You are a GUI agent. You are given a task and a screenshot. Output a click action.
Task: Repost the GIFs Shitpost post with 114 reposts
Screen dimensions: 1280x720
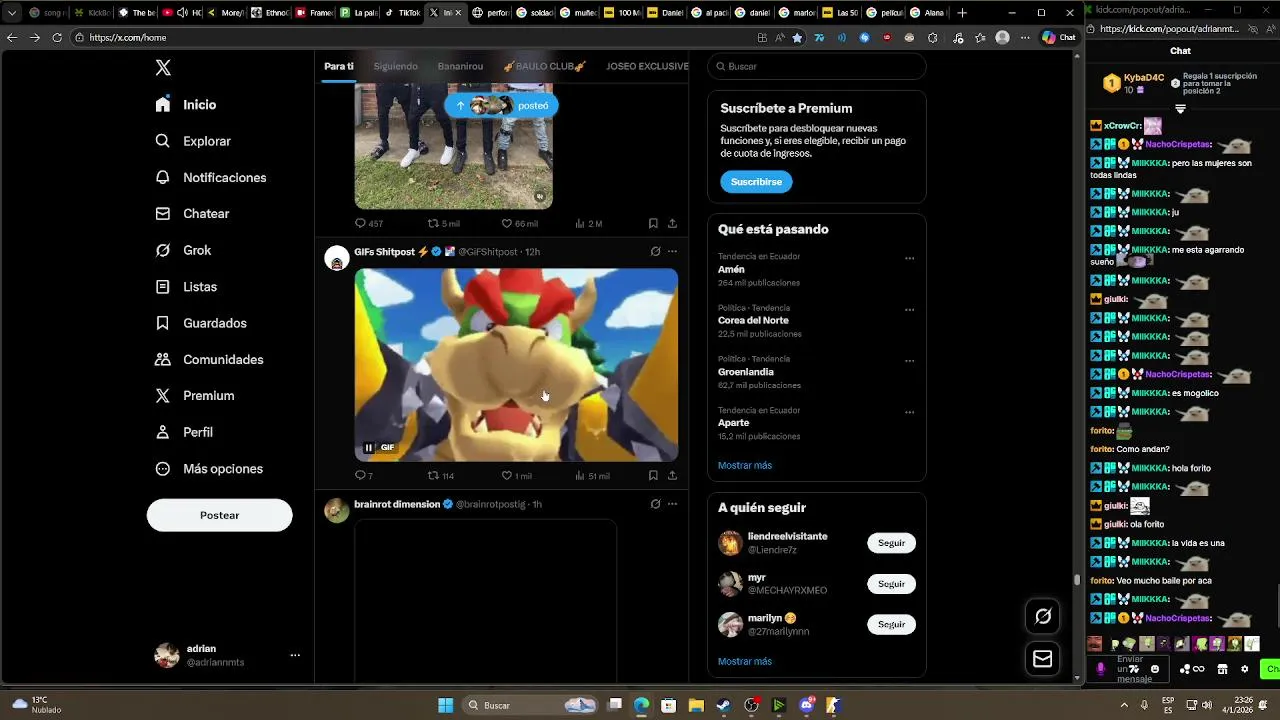click(441, 476)
